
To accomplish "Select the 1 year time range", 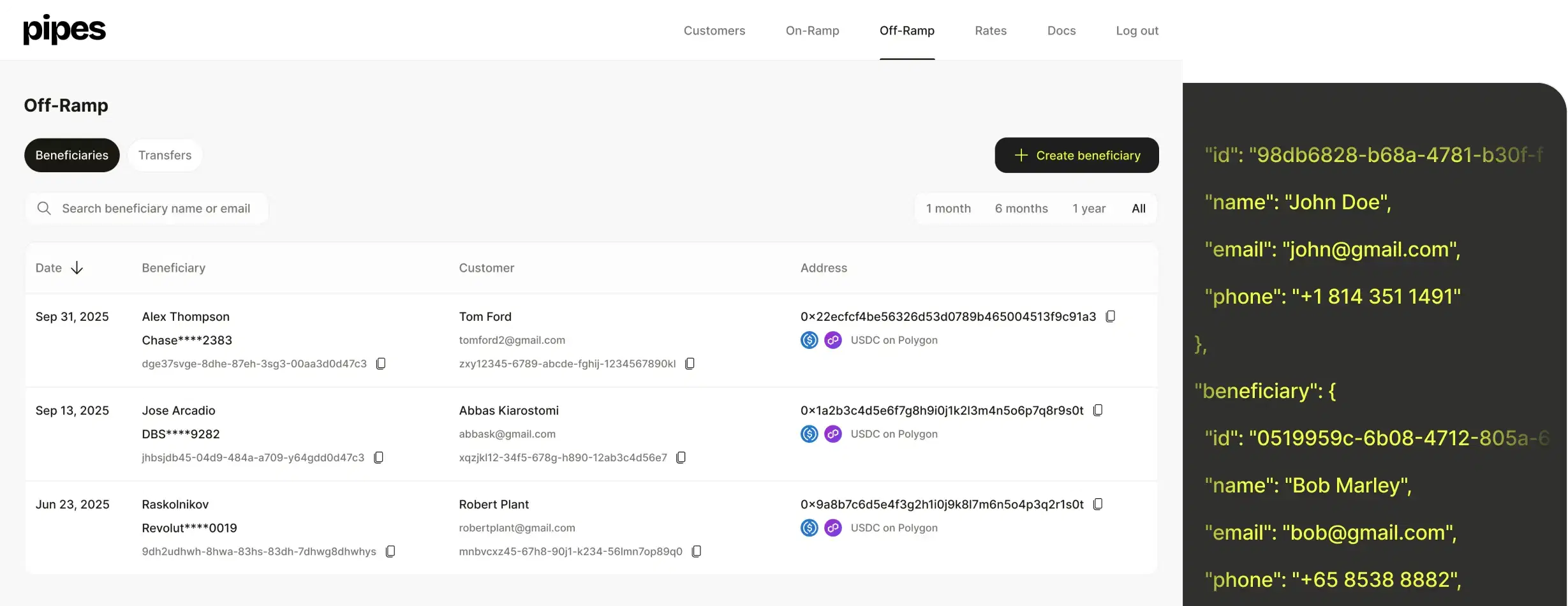I will (1088, 209).
